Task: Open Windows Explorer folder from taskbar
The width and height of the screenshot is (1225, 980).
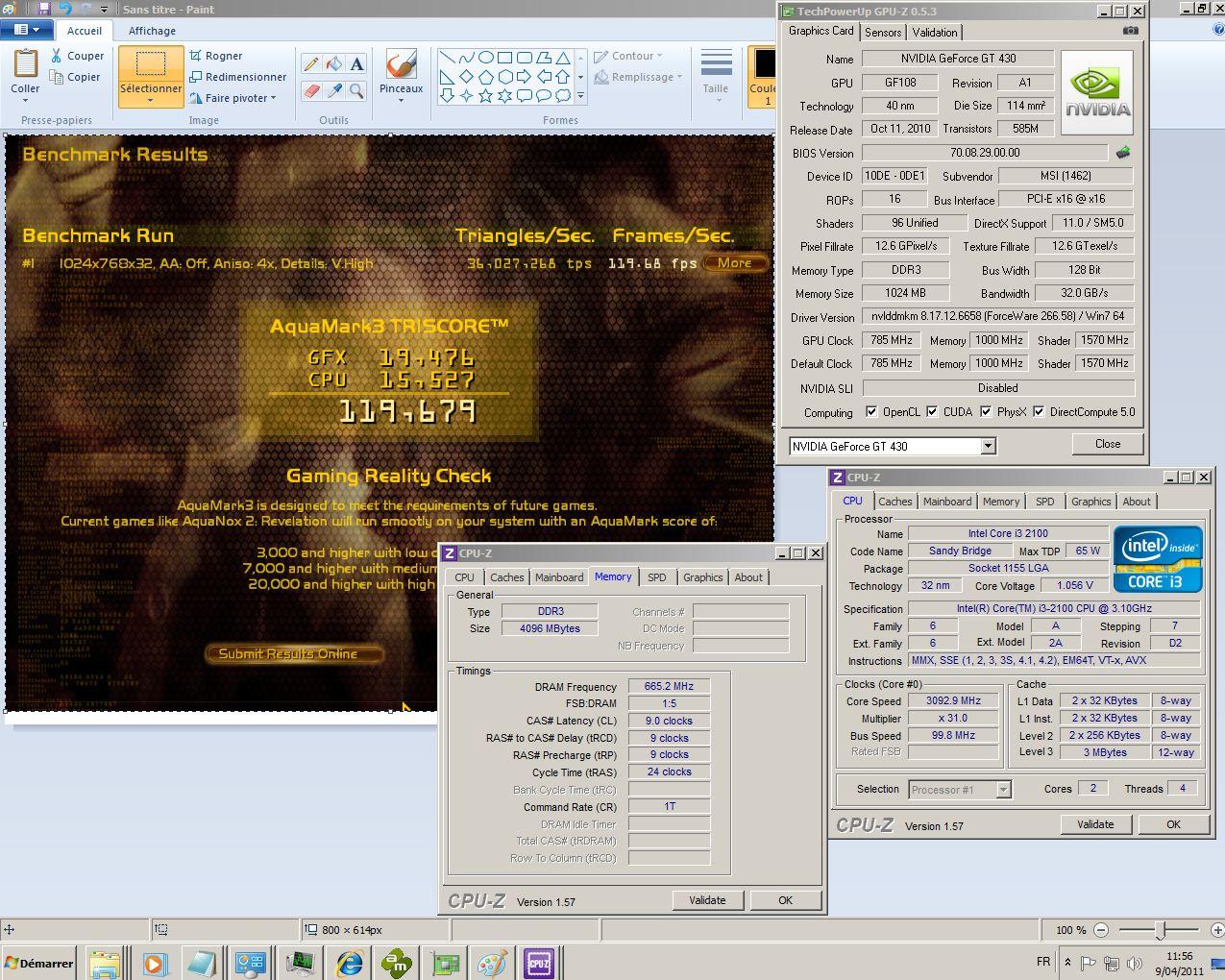Action: 105,963
